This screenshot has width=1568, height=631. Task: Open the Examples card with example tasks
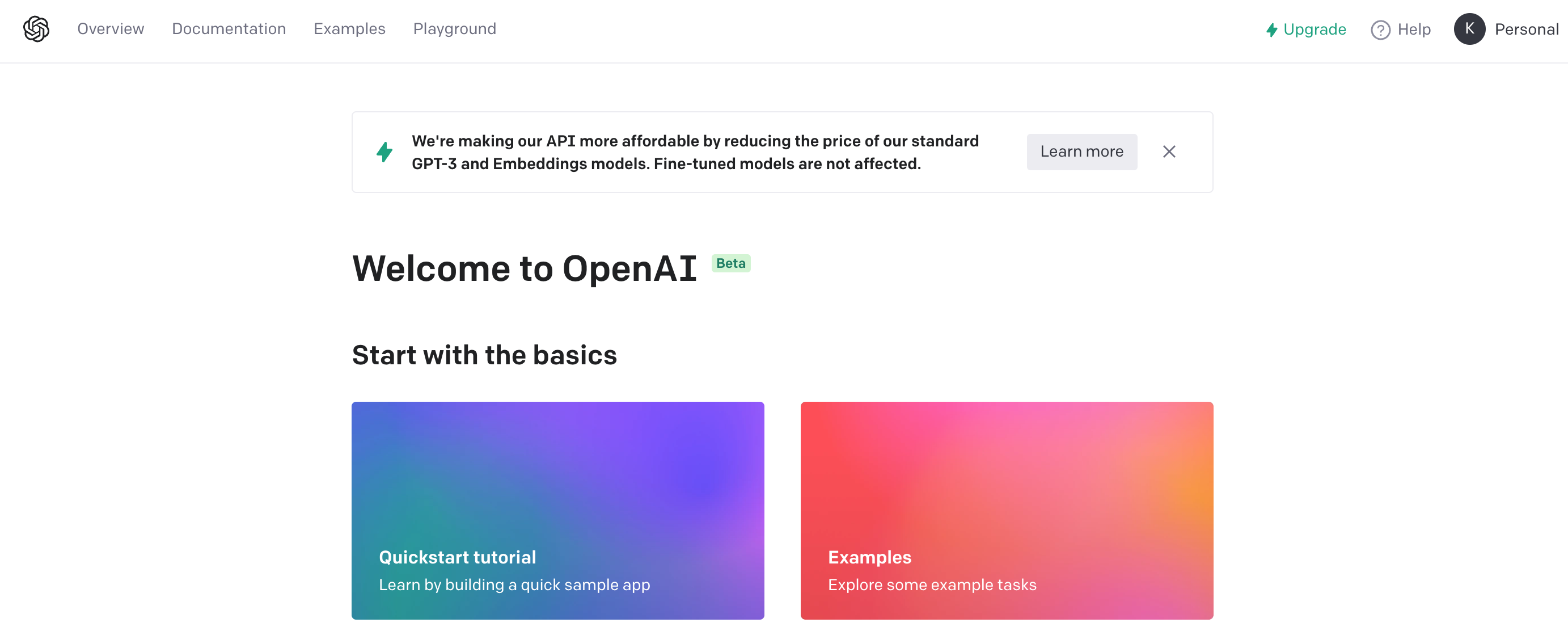[x=1007, y=510]
